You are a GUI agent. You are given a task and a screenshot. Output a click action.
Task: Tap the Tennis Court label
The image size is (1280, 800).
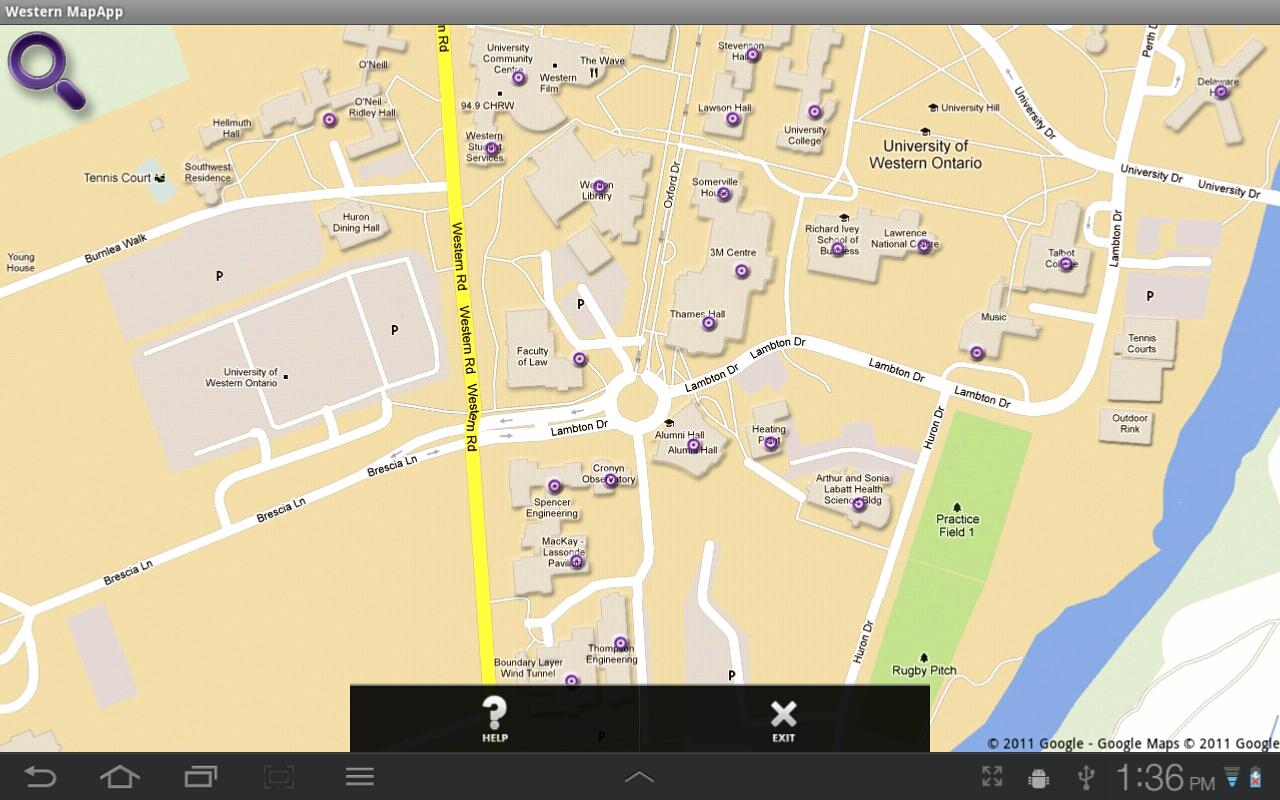pos(117,178)
